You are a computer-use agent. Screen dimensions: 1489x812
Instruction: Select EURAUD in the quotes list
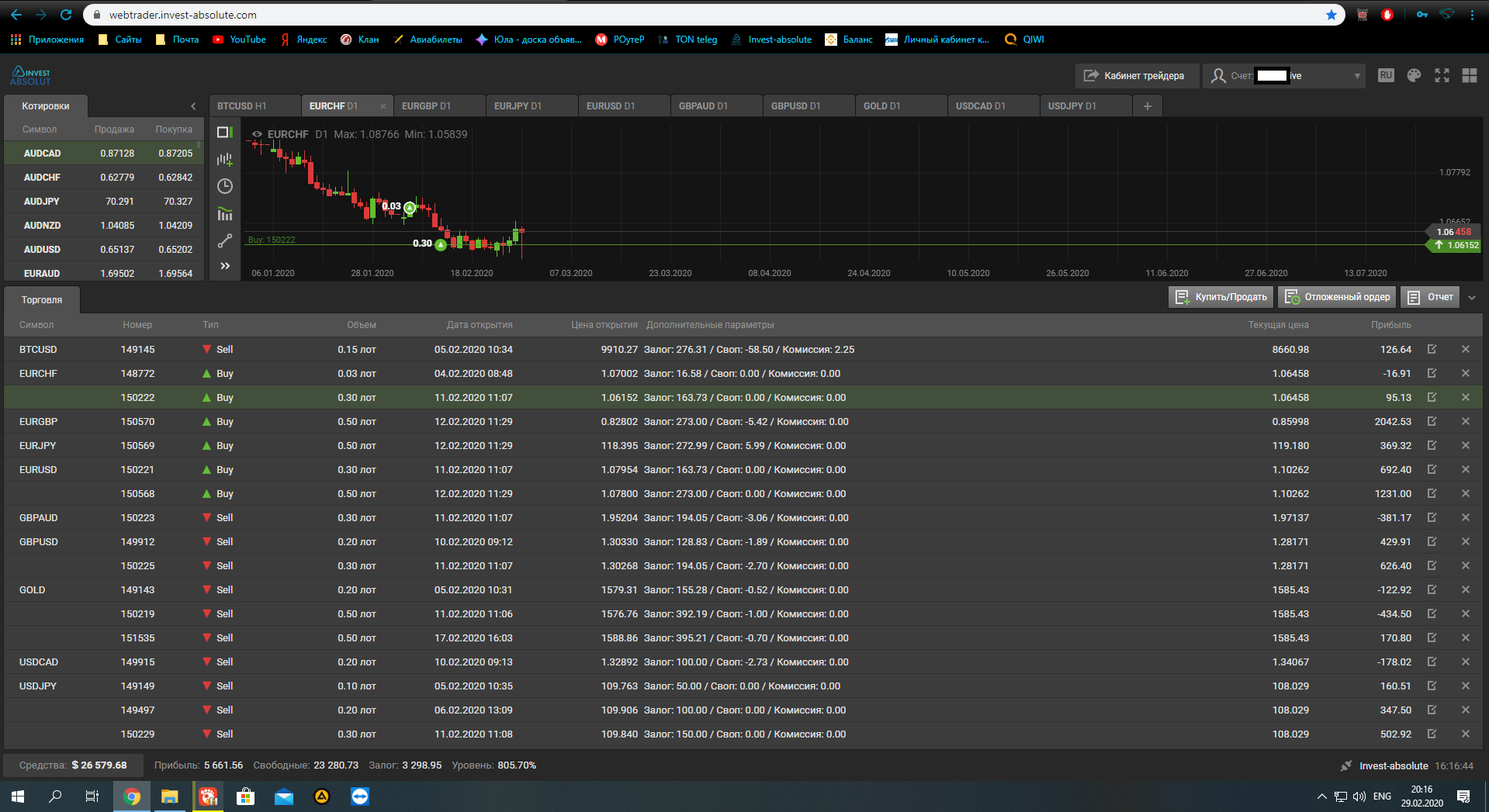104,273
